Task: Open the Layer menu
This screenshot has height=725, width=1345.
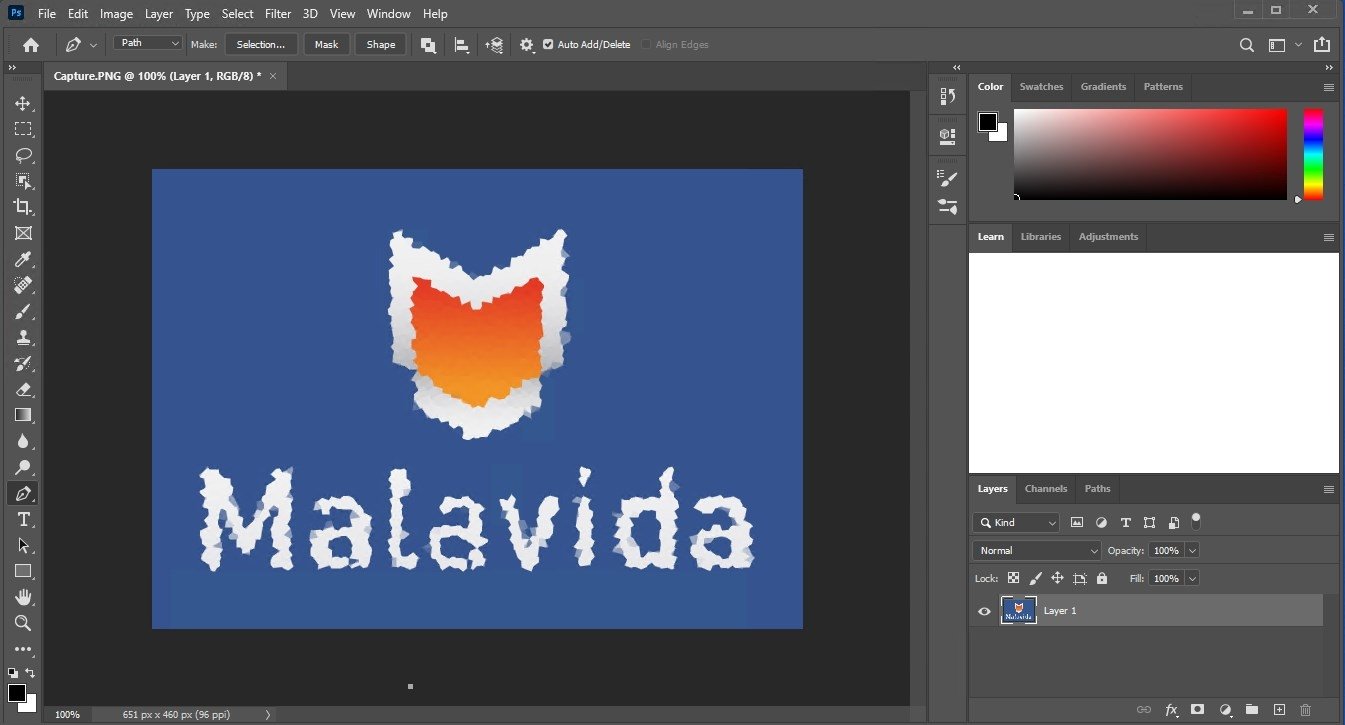Action: pyautogui.click(x=158, y=14)
